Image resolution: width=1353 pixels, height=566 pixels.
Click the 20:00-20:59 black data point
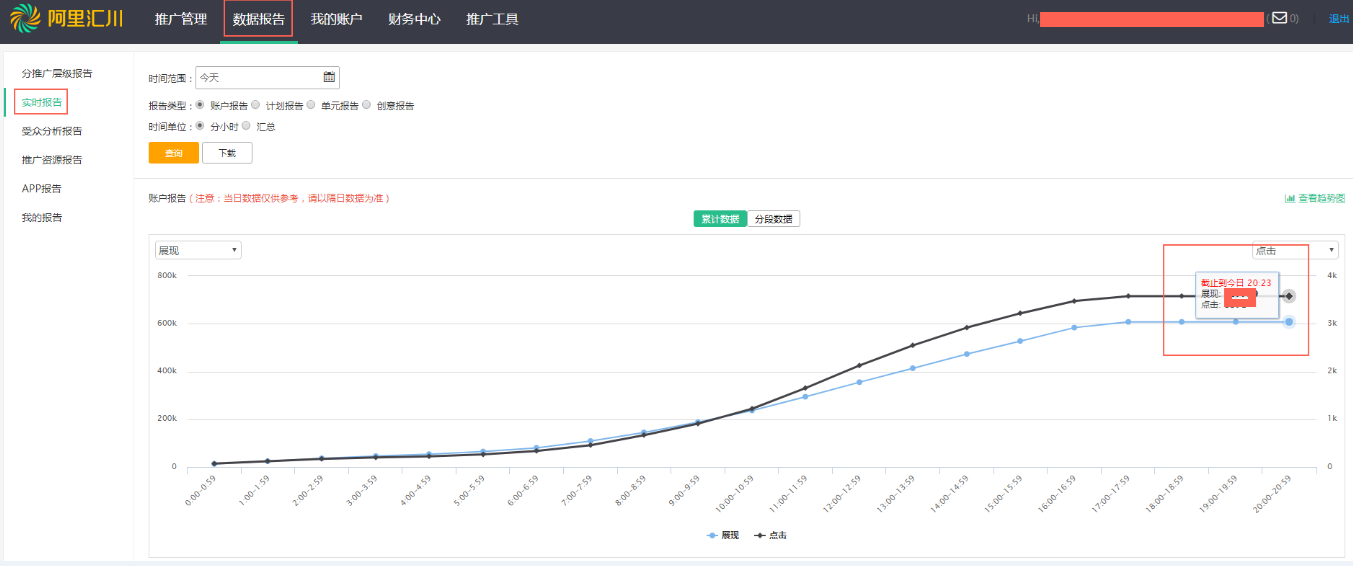pos(1289,296)
